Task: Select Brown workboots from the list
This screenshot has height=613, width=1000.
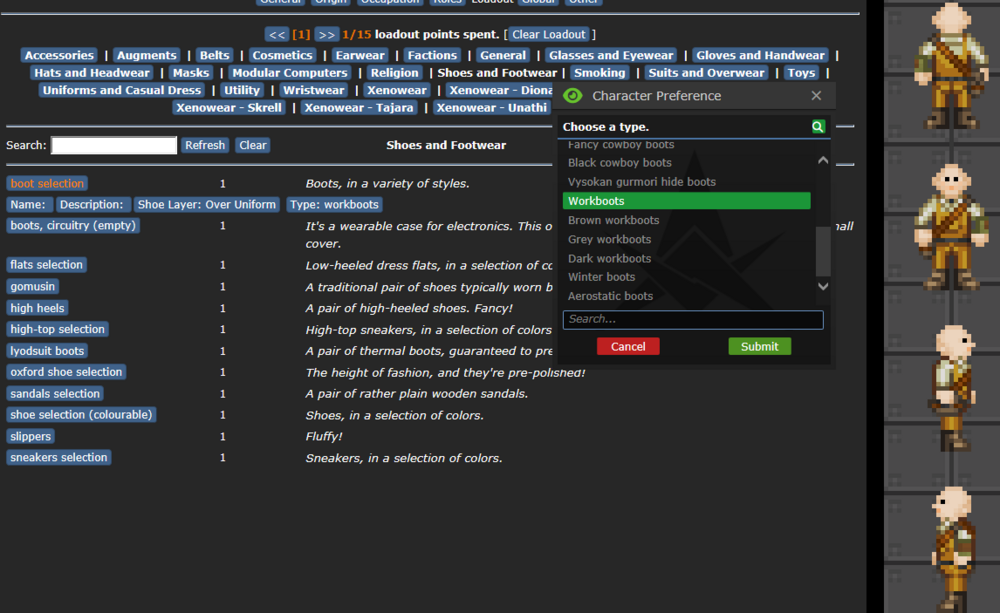Action: pos(613,220)
